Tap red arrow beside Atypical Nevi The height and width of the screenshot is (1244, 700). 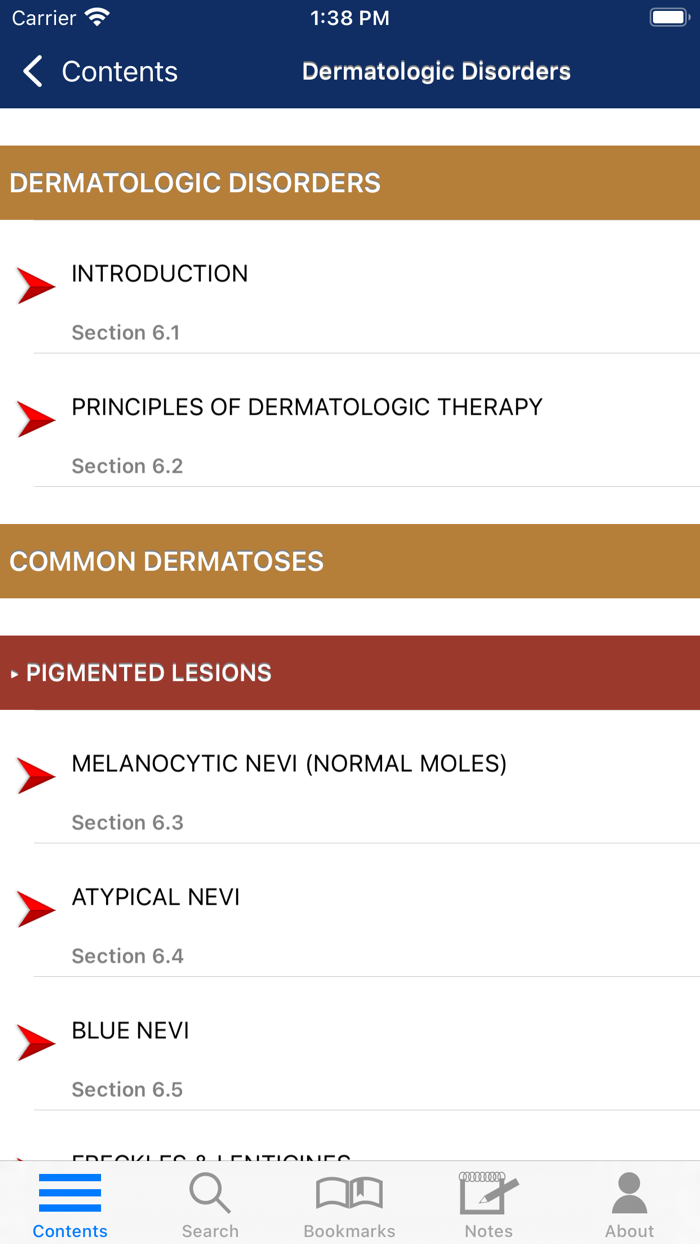coord(36,910)
